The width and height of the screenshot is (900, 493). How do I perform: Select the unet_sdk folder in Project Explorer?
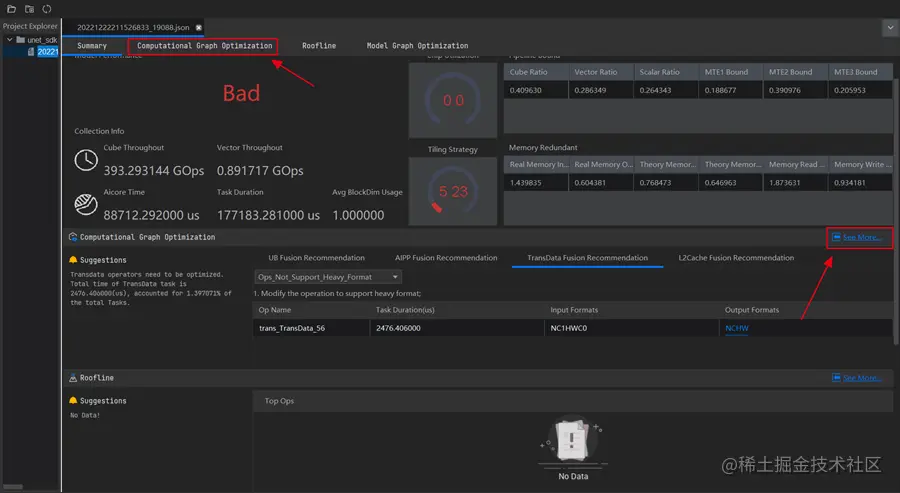point(37,40)
